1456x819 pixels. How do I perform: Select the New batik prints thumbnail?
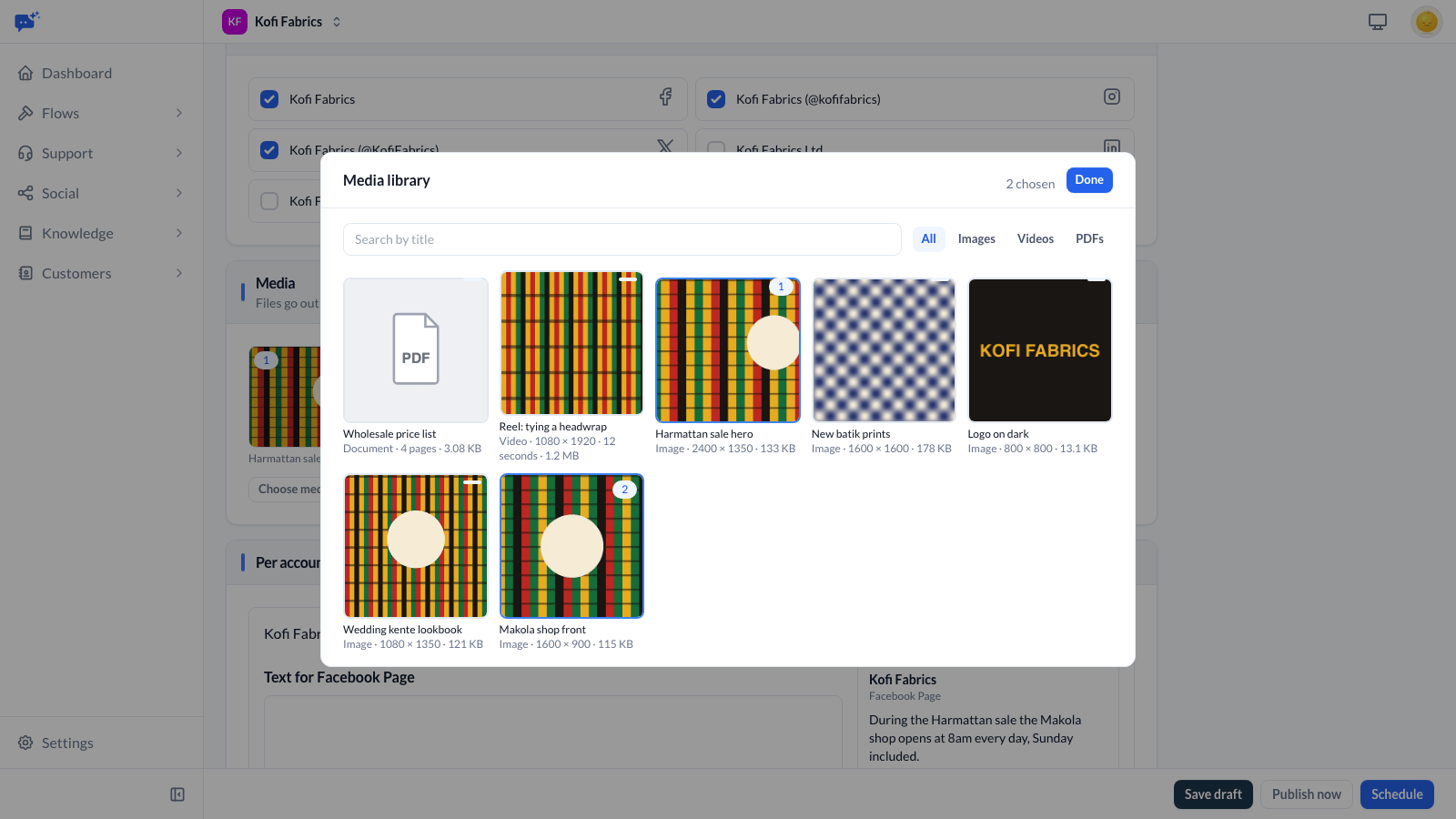(x=884, y=350)
